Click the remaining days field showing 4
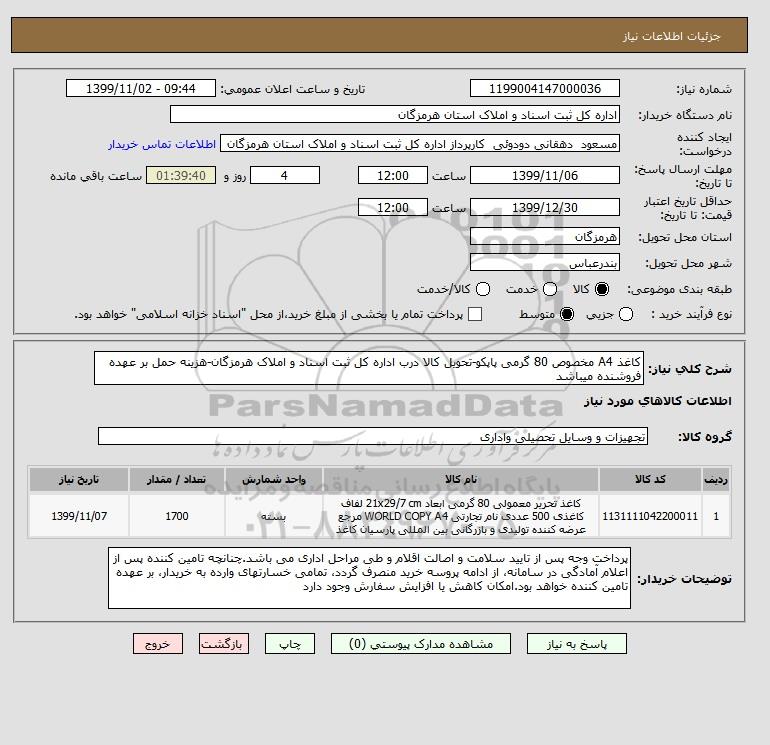Image resolution: width=770 pixels, height=745 pixels. click(x=285, y=175)
